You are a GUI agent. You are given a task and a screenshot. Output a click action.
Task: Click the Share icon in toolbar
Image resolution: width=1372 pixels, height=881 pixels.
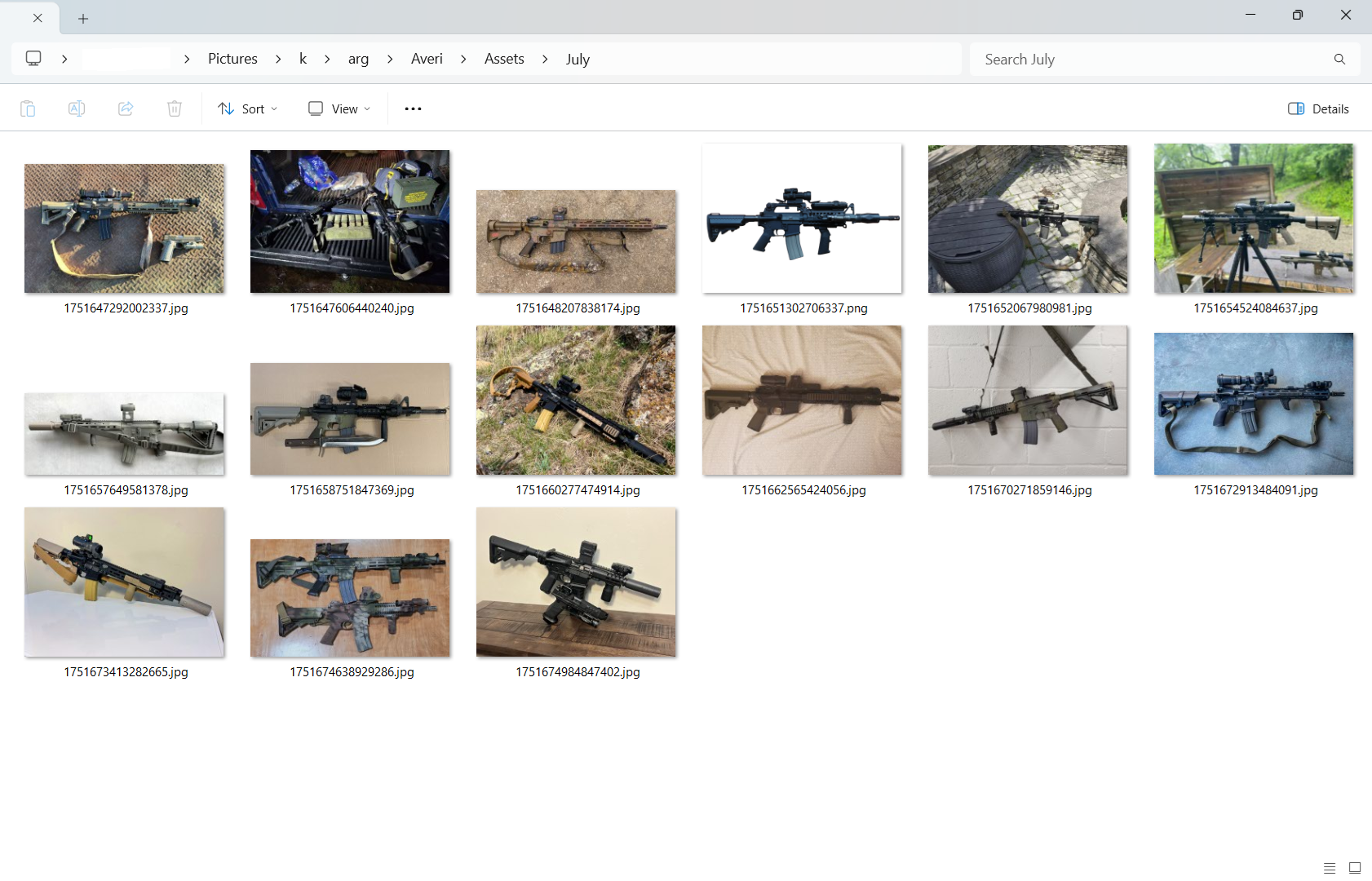tap(126, 108)
